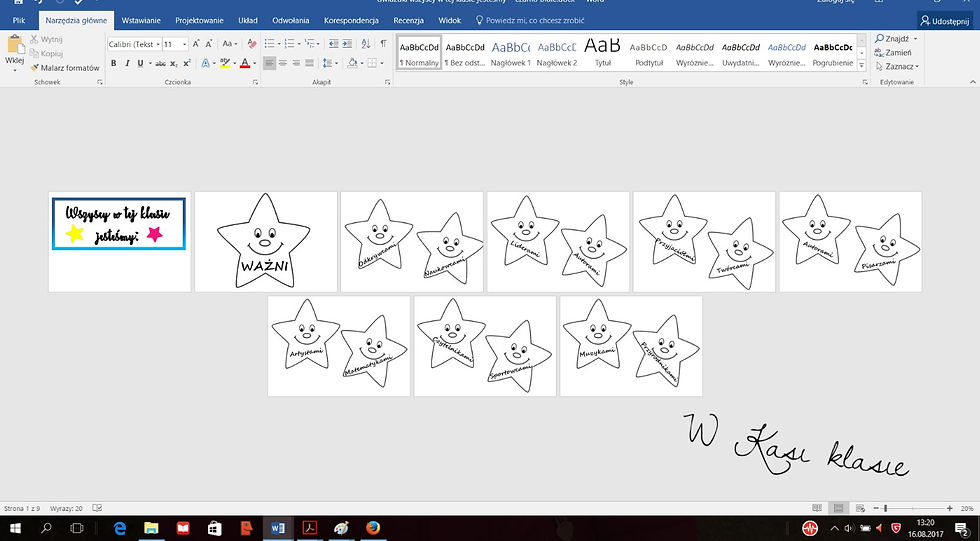Viewport: 980px width, 541px height.
Task: Decrease indent in the Akapit group
Action: pos(333,44)
